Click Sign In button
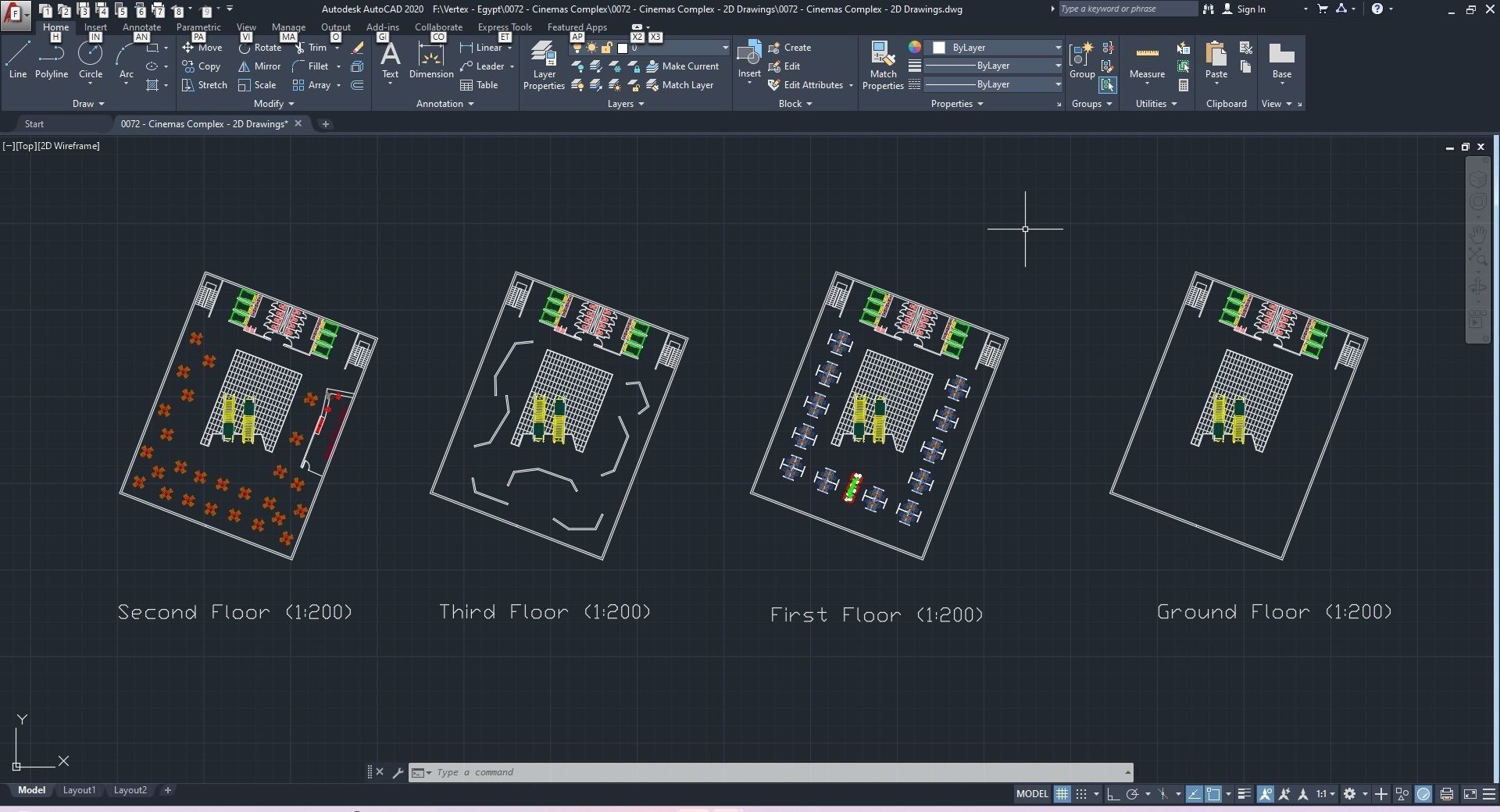1500x812 pixels. point(1243,9)
